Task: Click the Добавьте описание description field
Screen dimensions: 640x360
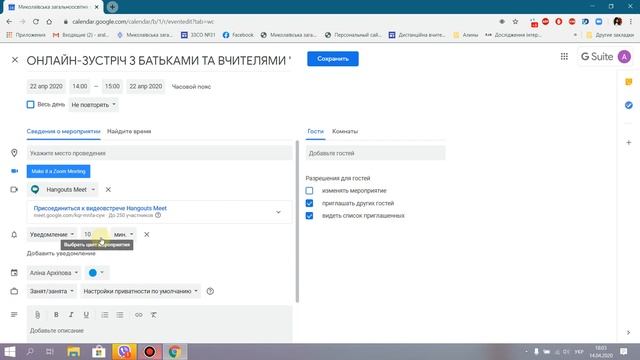Action: point(160,331)
